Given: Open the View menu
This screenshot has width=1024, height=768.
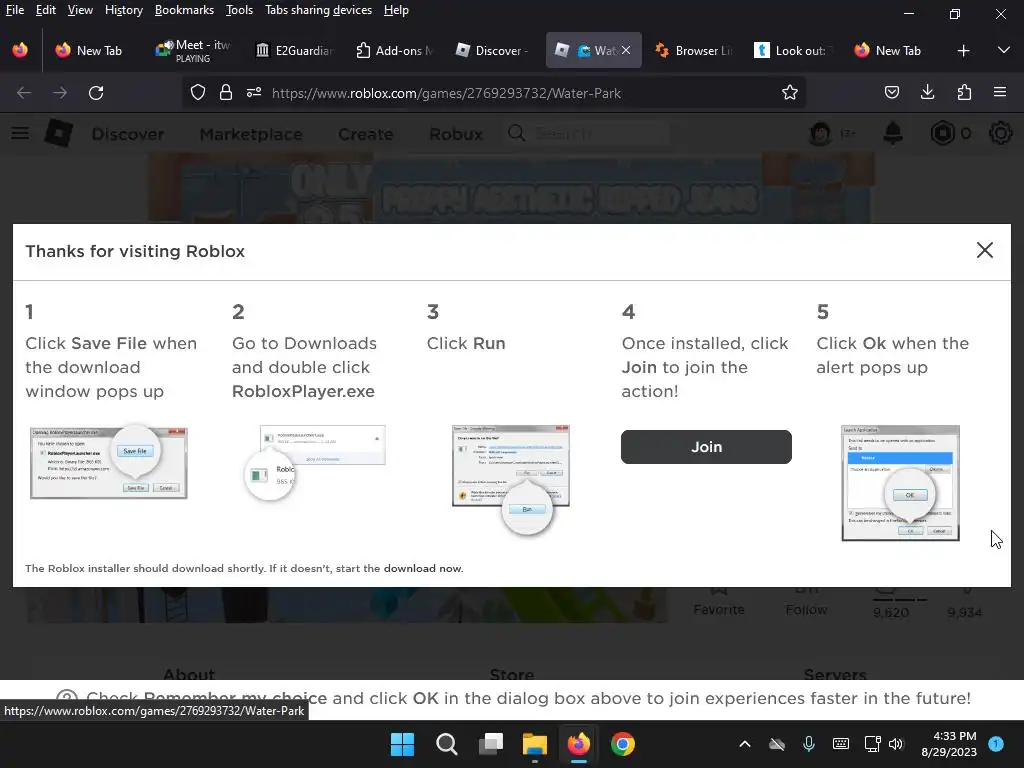Looking at the screenshot, I should [80, 10].
